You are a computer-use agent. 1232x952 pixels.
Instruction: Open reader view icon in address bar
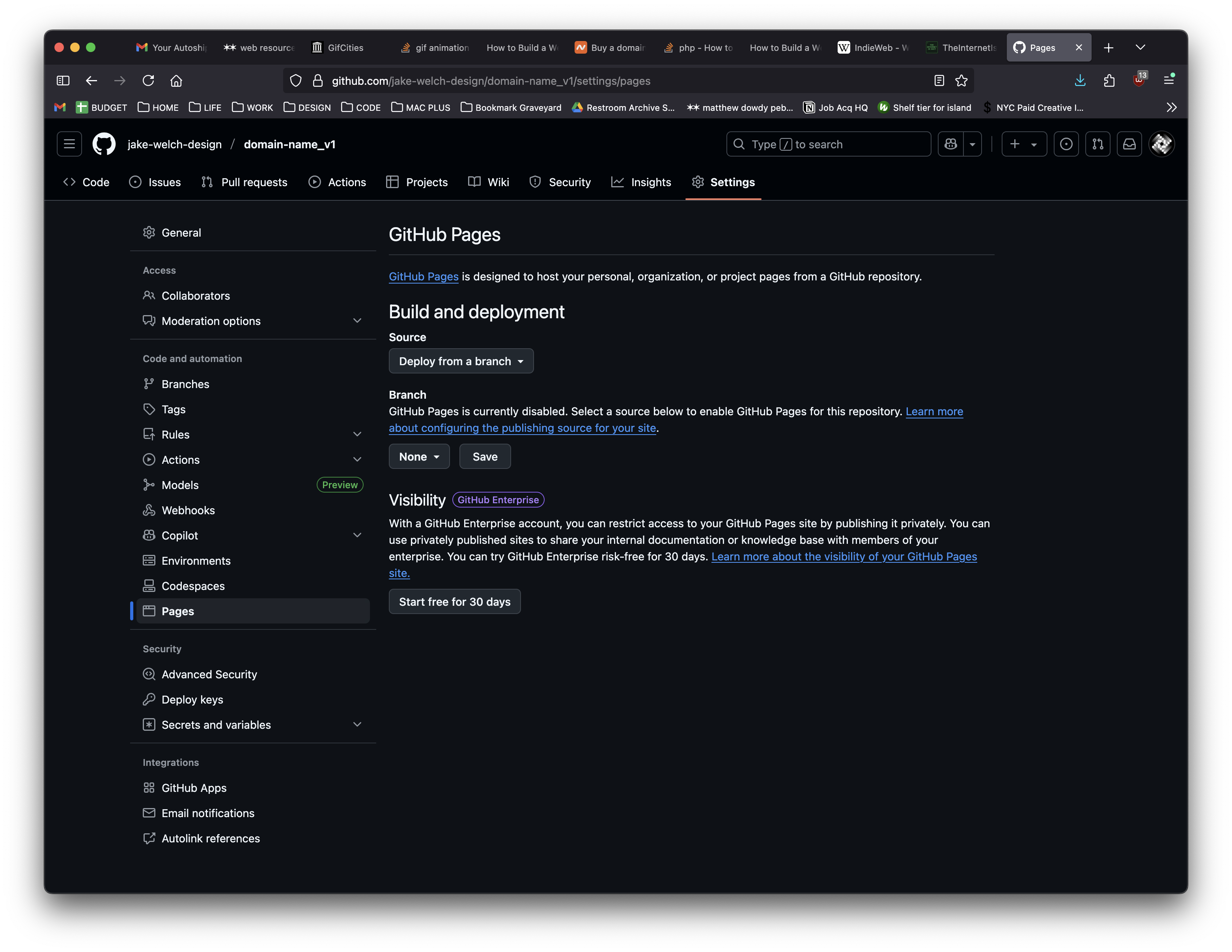[x=939, y=81]
